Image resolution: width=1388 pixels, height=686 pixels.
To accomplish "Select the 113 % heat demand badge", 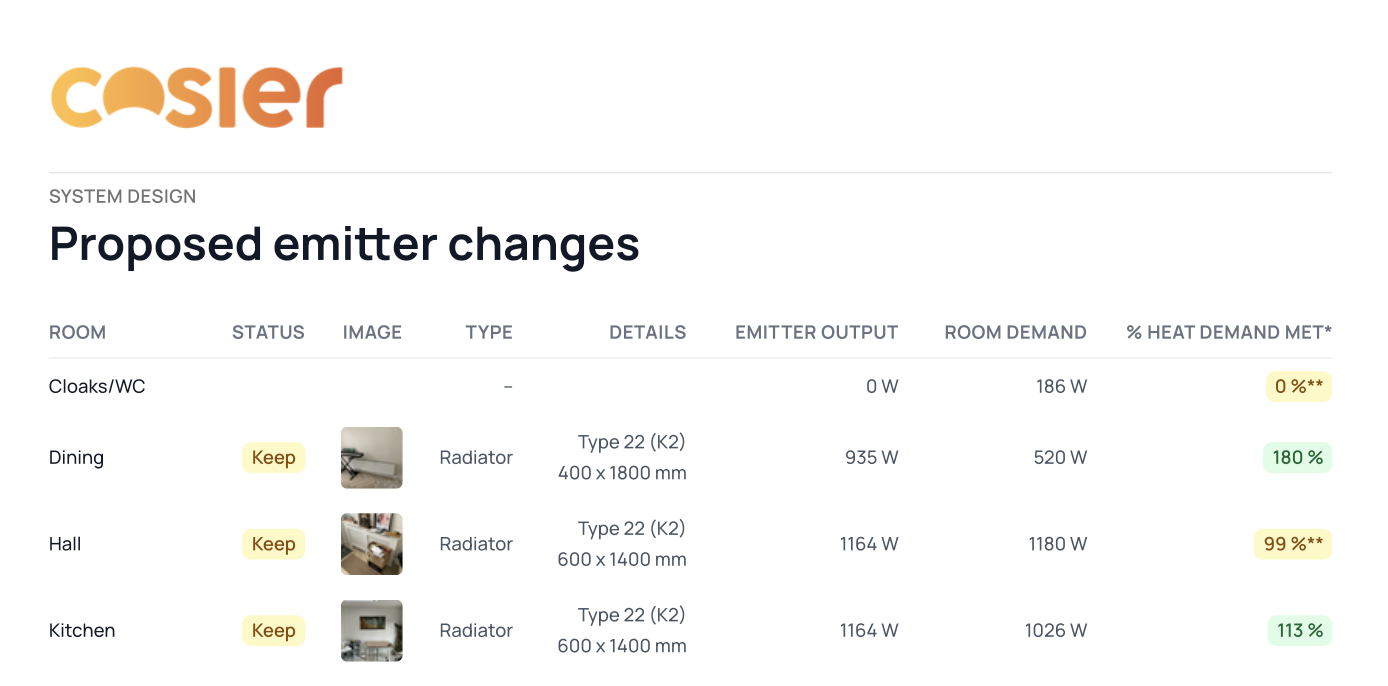I will click(1299, 631).
